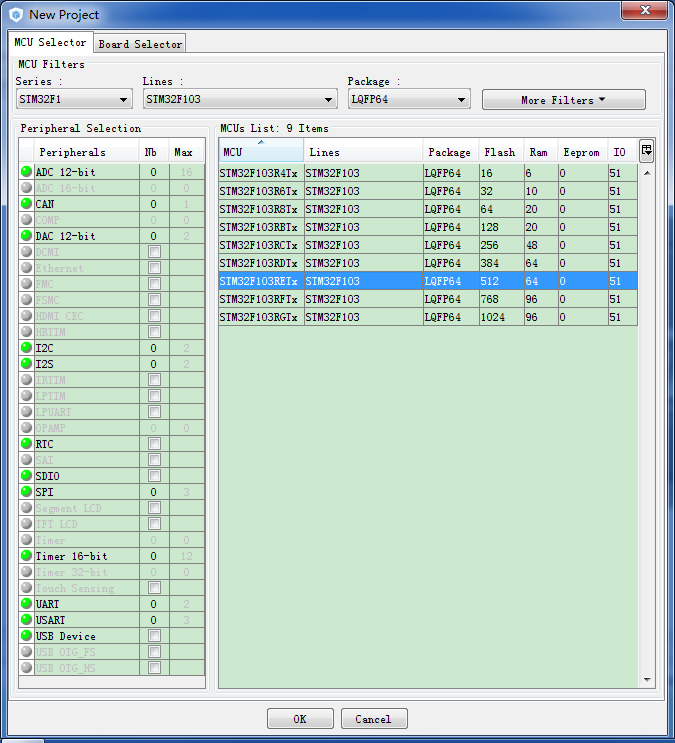The width and height of the screenshot is (675, 743).
Task: Select the STM32F103RFTx row
Action: click(x=428, y=299)
